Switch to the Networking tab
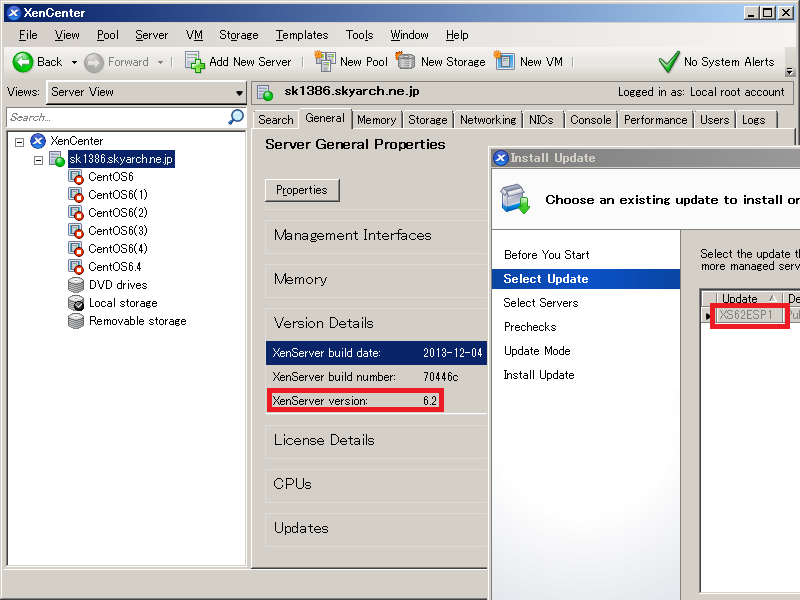The height and width of the screenshot is (600, 800). (488, 120)
